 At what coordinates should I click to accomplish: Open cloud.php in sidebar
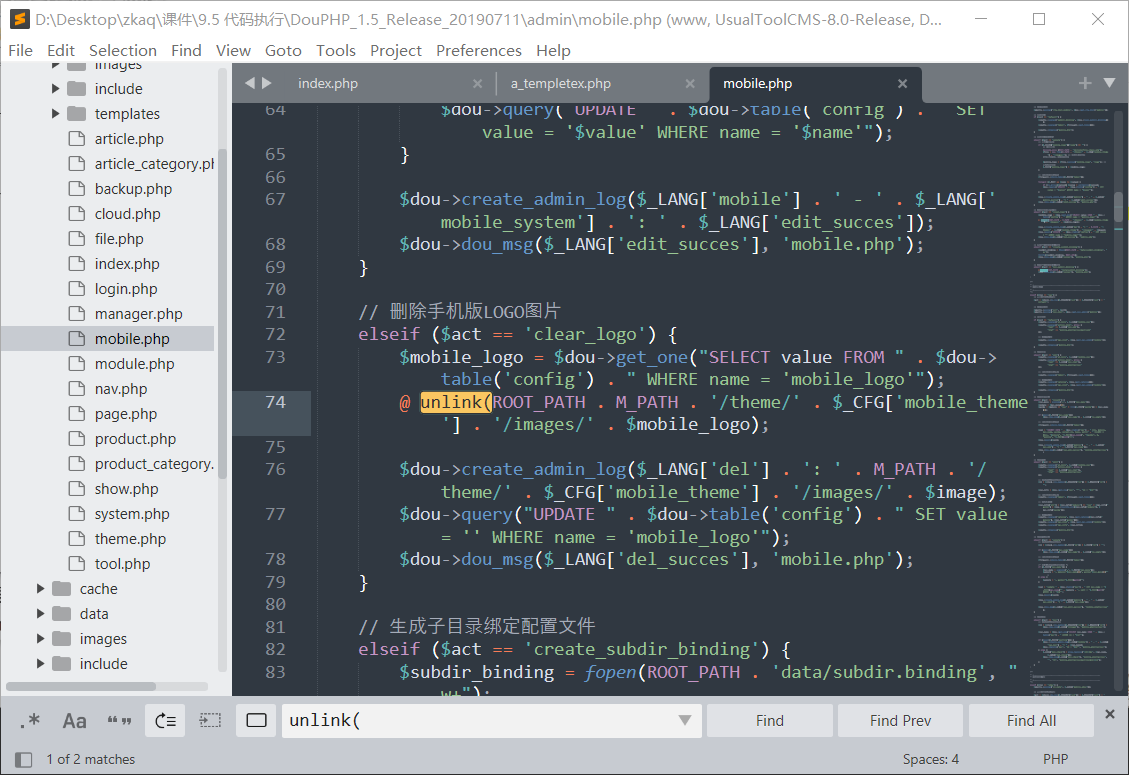(x=127, y=214)
